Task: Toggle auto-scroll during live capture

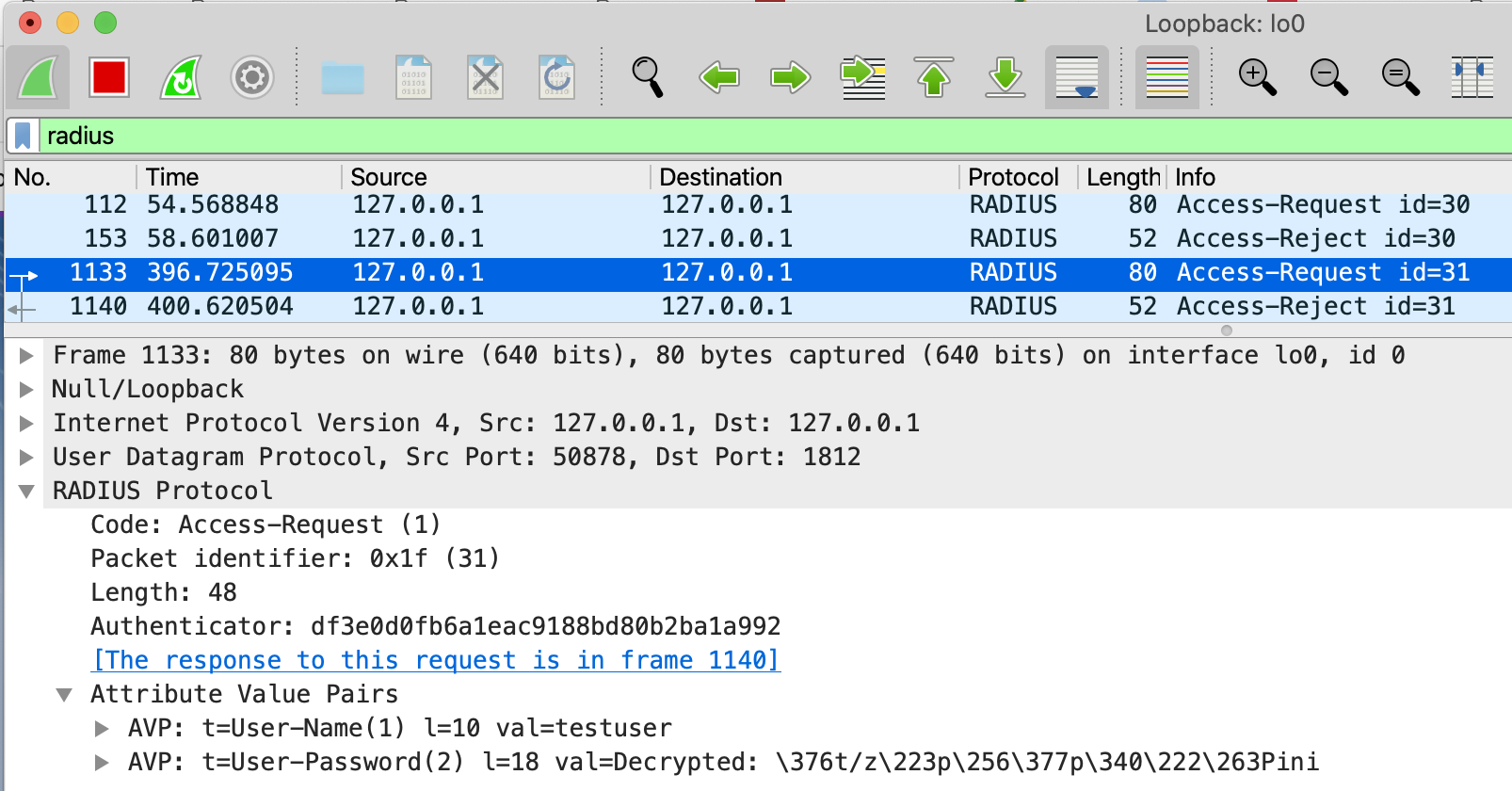Action: point(1077,77)
